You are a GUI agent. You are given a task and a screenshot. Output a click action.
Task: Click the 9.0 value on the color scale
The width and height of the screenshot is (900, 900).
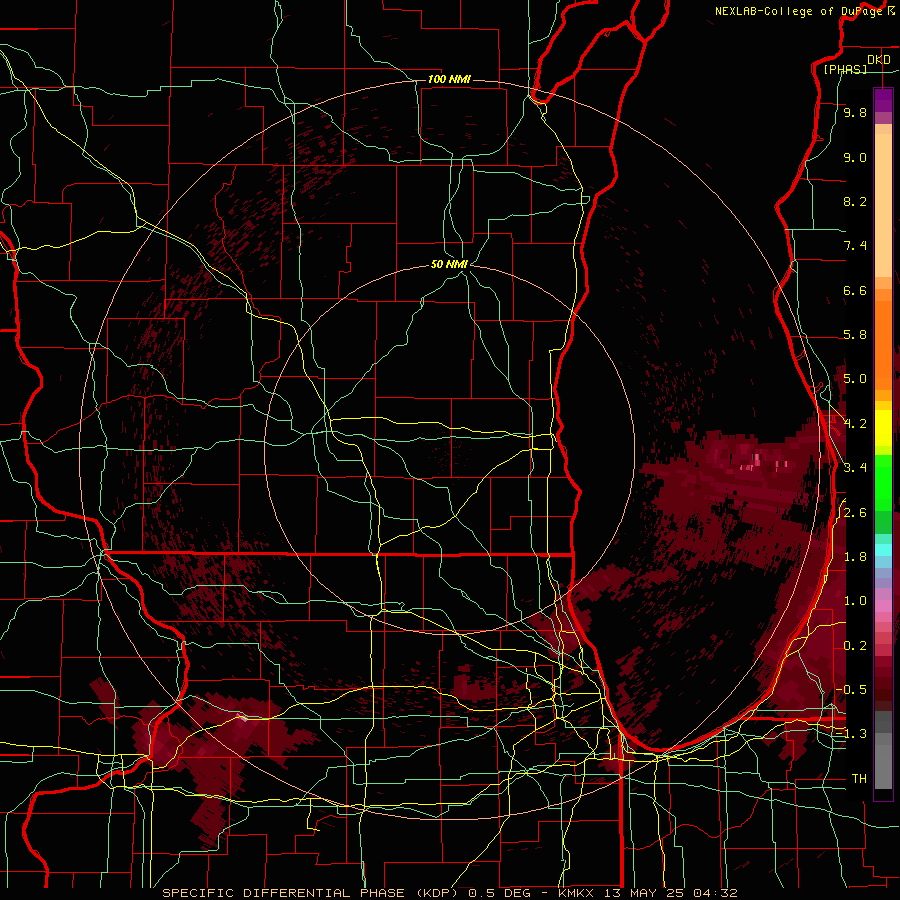pyautogui.click(x=855, y=157)
